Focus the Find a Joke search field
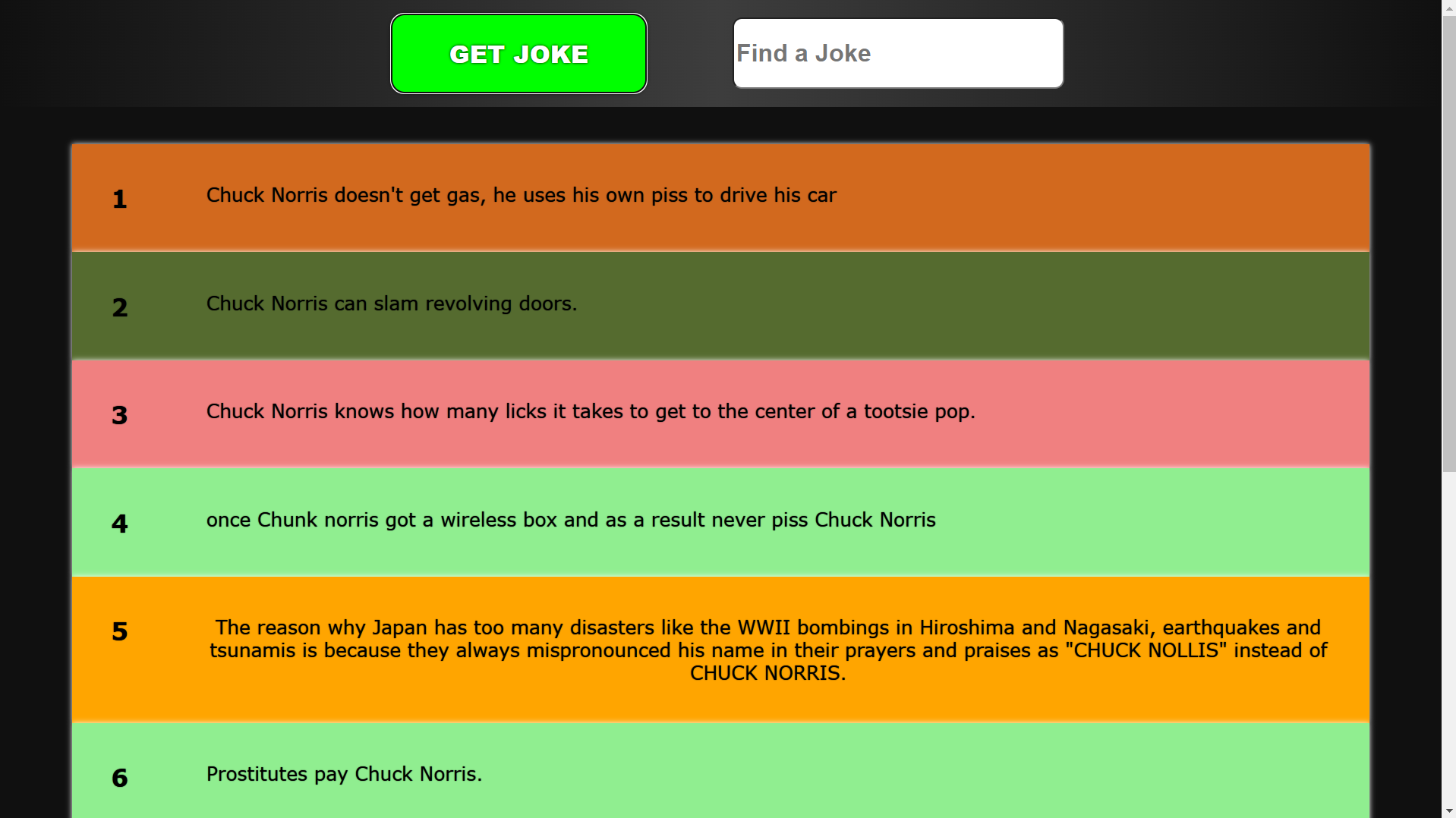Viewport: 1456px width, 818px height. [897, 54]
